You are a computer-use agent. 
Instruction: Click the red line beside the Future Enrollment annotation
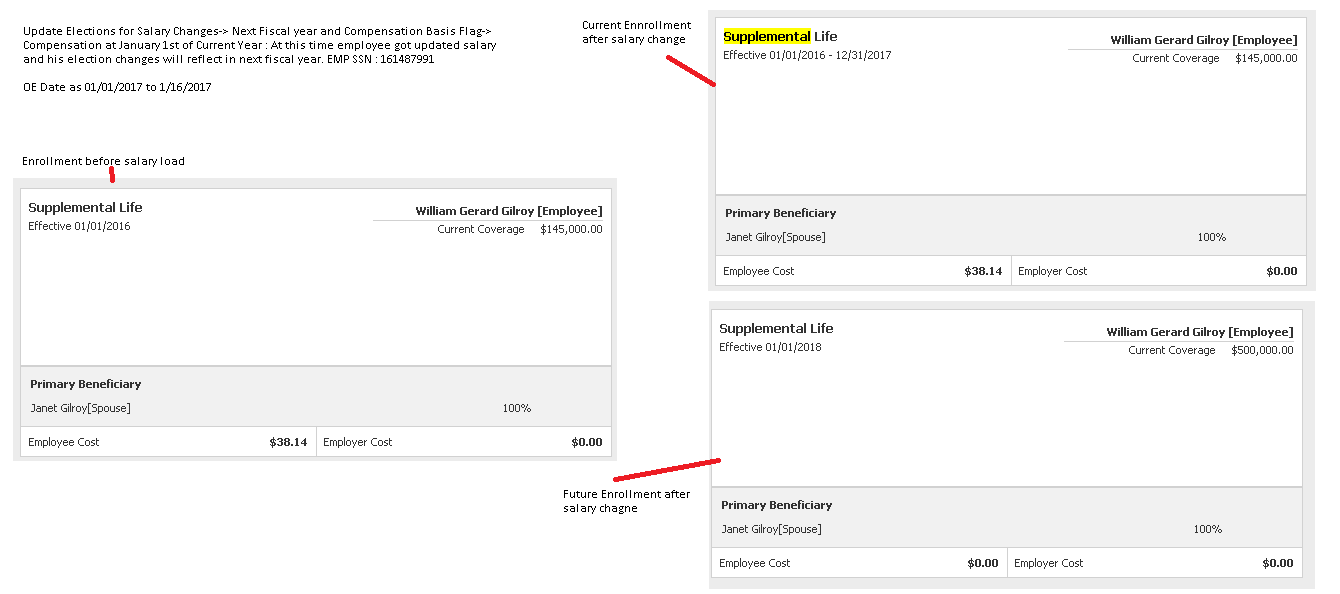tap(666, 470)
